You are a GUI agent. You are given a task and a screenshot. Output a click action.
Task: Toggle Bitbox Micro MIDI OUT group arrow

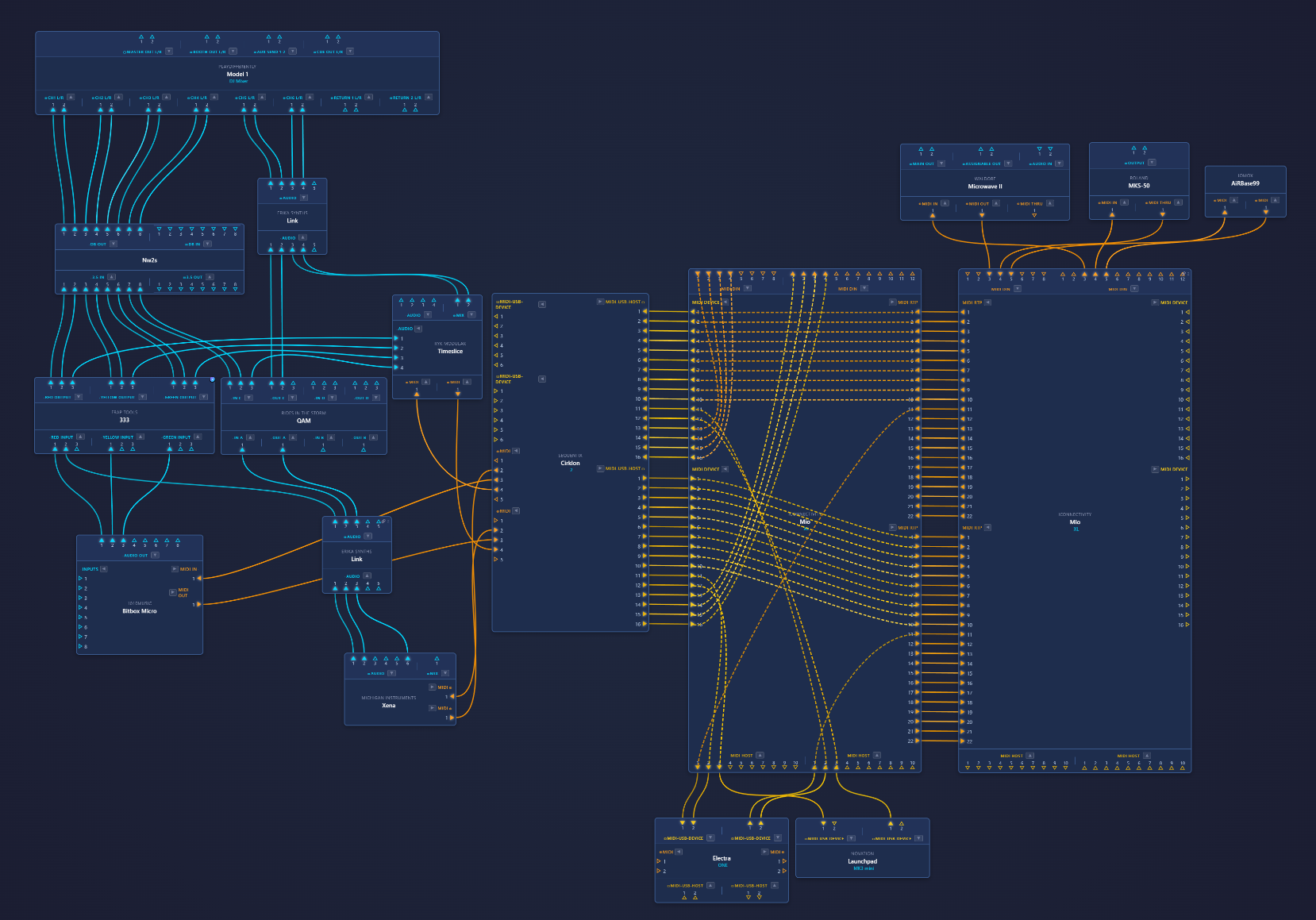point(172,592)
